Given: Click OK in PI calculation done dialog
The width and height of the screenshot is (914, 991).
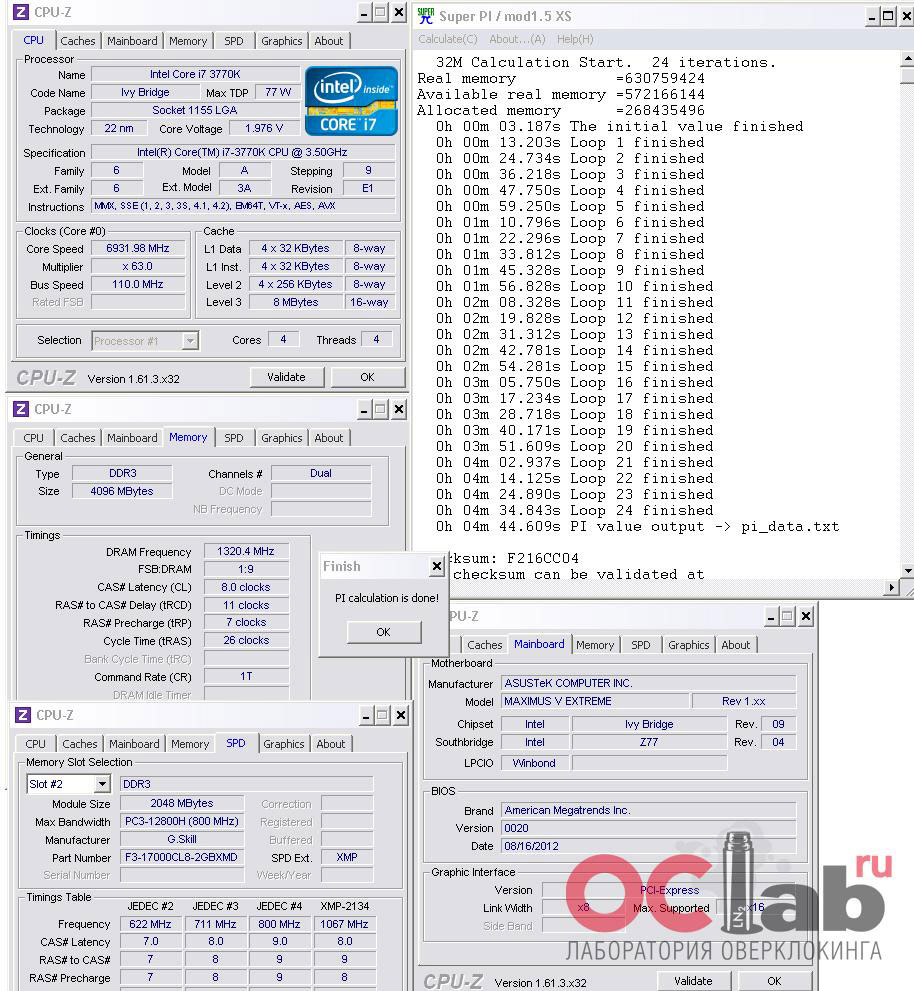Looking at the screenshot, I should tap(384, 632).
